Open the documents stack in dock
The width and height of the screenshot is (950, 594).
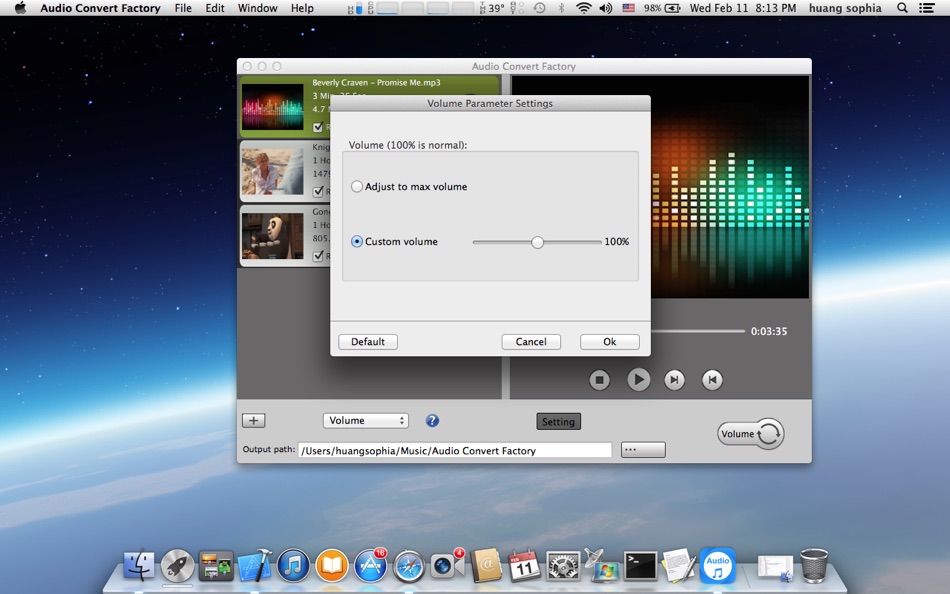pyautogui.click(x=775, y=568)
